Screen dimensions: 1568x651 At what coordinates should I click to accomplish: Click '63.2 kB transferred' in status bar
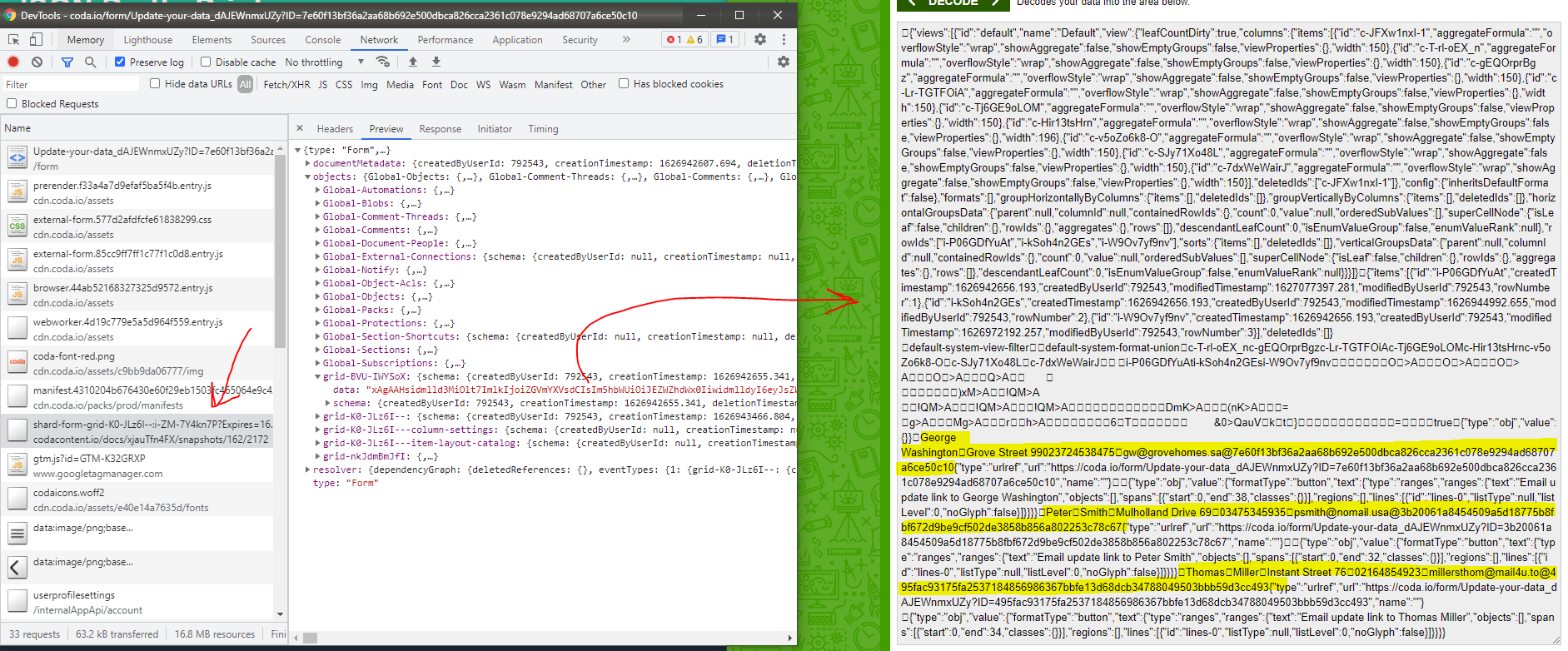point(117,634)
